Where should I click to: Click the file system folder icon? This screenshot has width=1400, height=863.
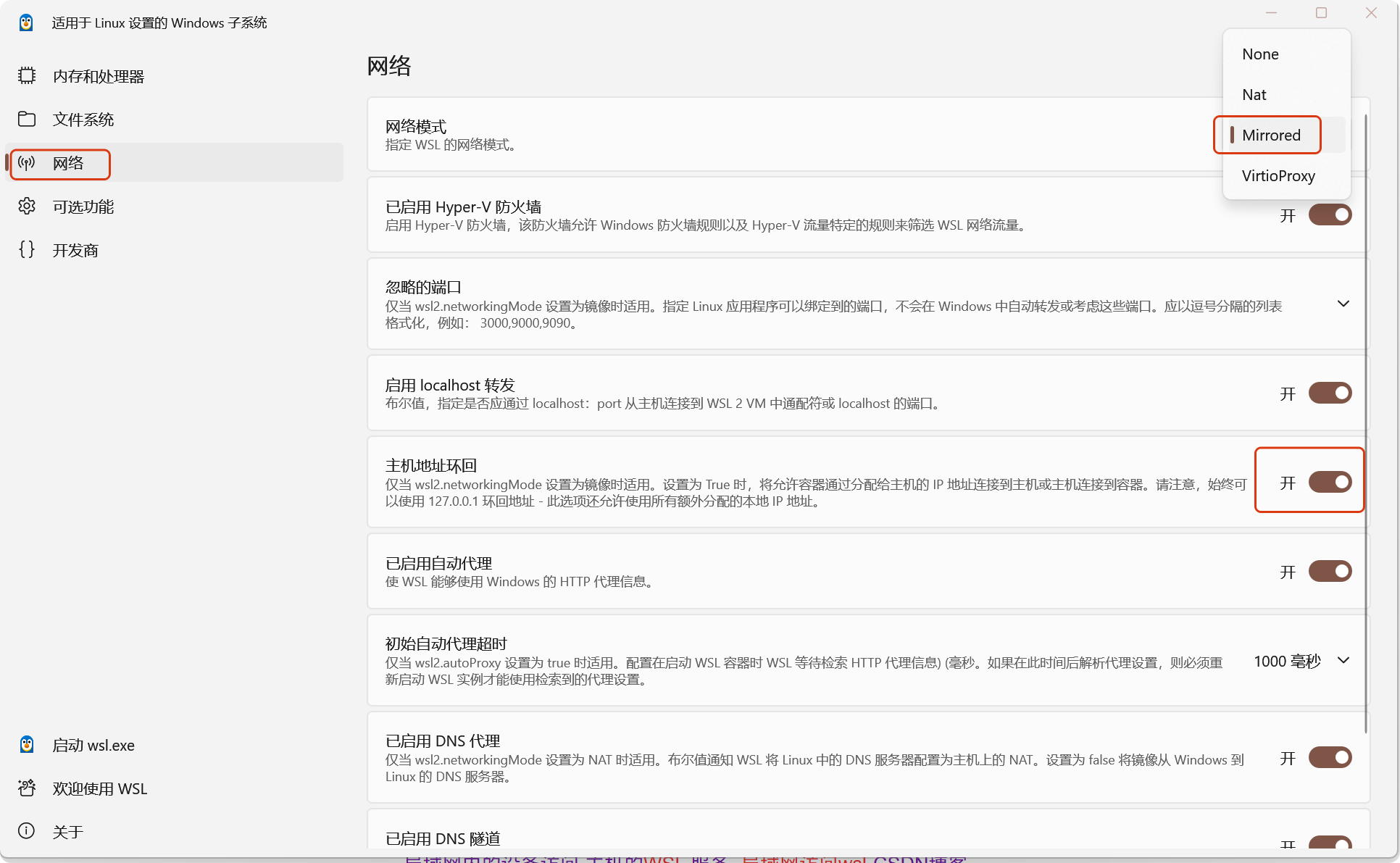tap(27, 119)
